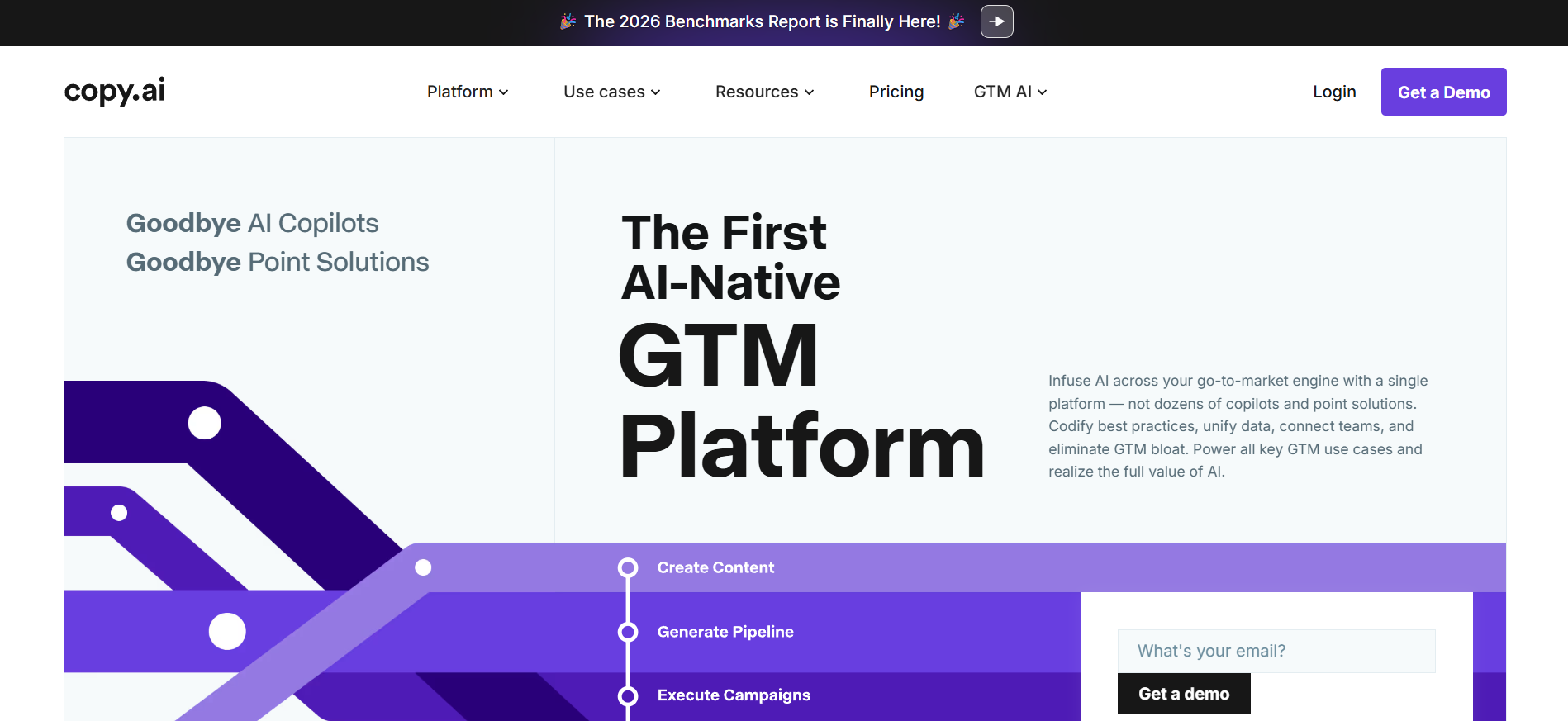
Task: Select the Execute Campaigns circle marker
Action: (x=628, y=695)
